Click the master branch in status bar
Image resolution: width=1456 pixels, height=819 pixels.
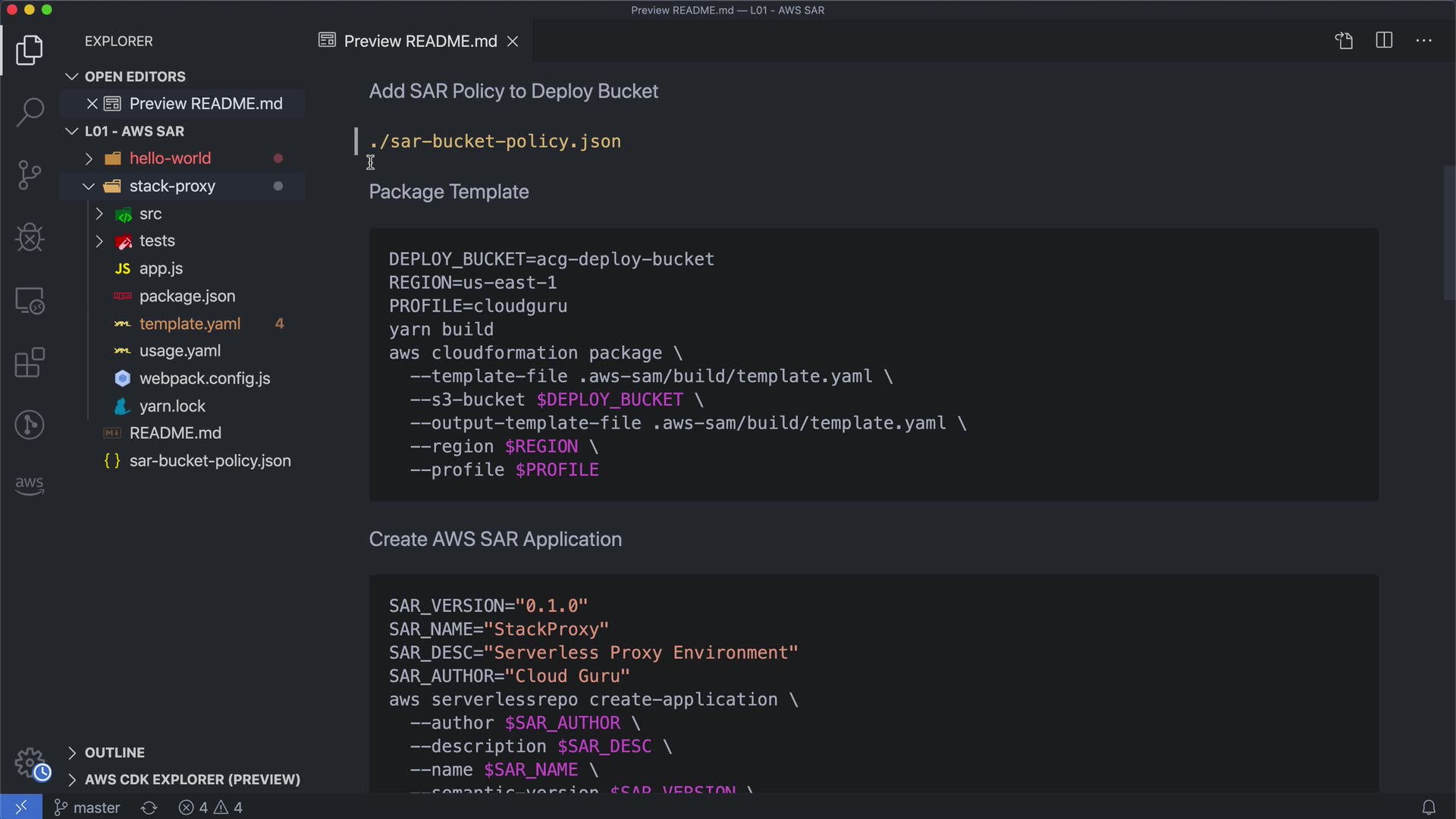[87, 808]
